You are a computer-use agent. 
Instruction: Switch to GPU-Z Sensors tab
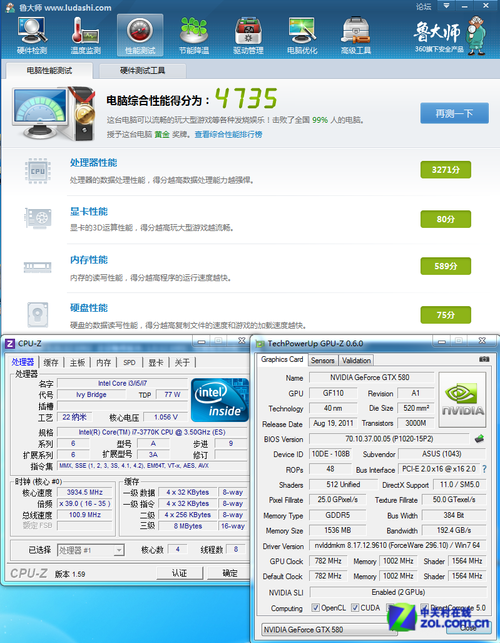point(322,360)
